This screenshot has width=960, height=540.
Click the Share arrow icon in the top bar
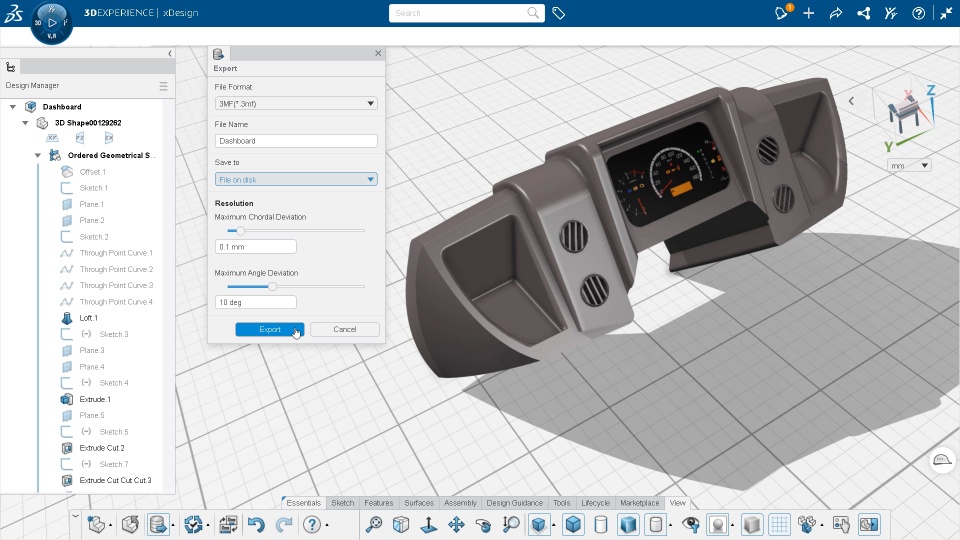pos(836,13)
